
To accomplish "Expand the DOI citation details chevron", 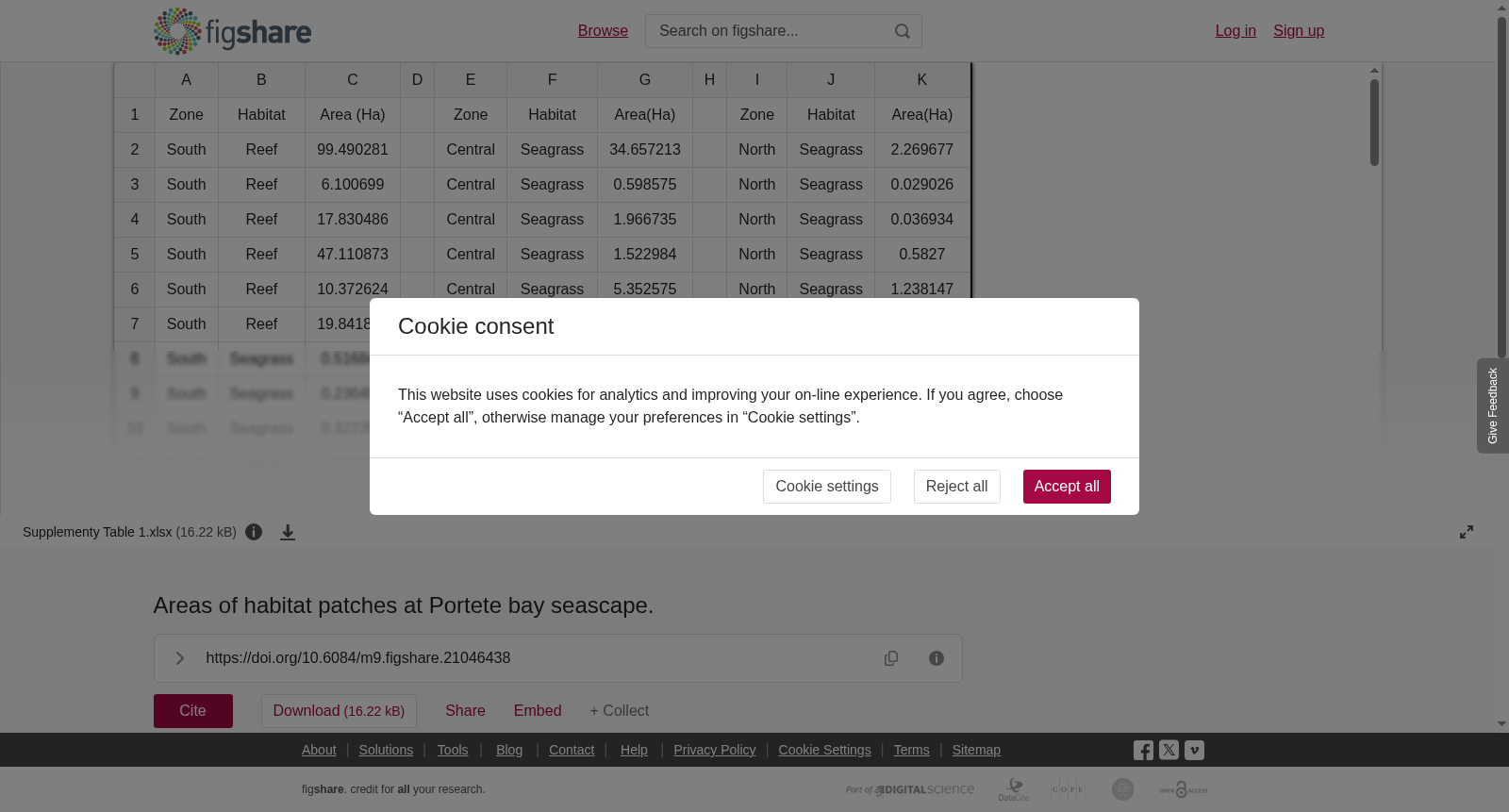I will (x=179, y=658).
